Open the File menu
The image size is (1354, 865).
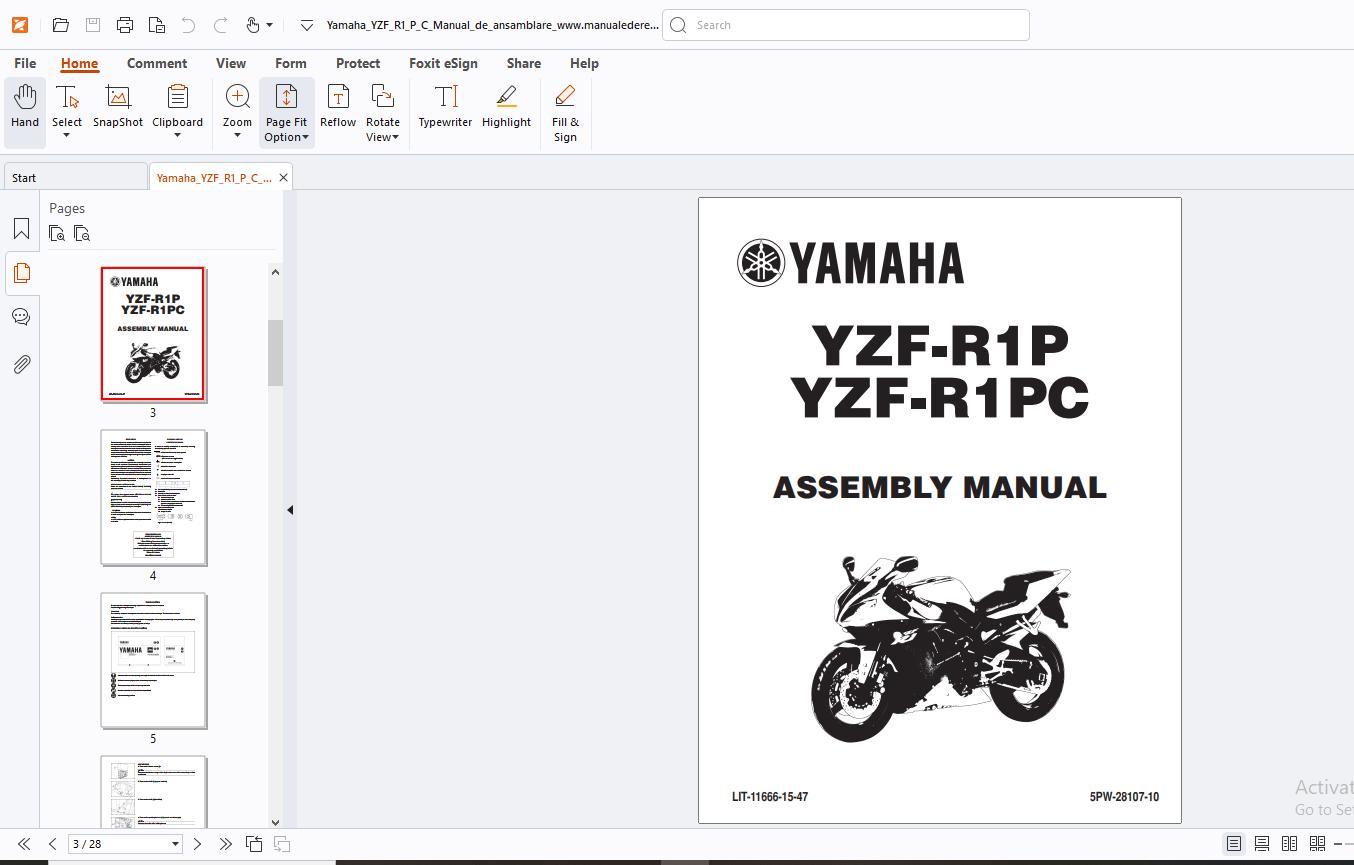[25, 63]
